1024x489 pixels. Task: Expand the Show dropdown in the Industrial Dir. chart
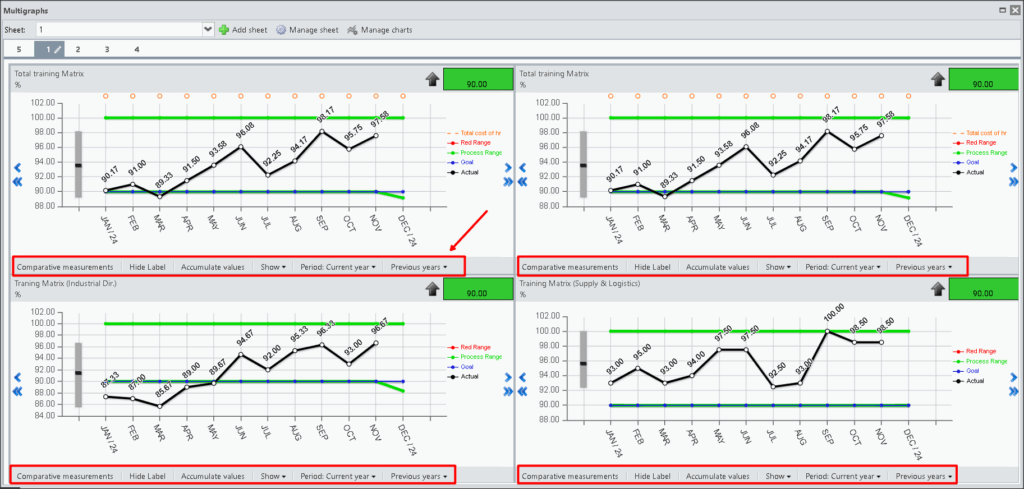click(x=271, y=476)
